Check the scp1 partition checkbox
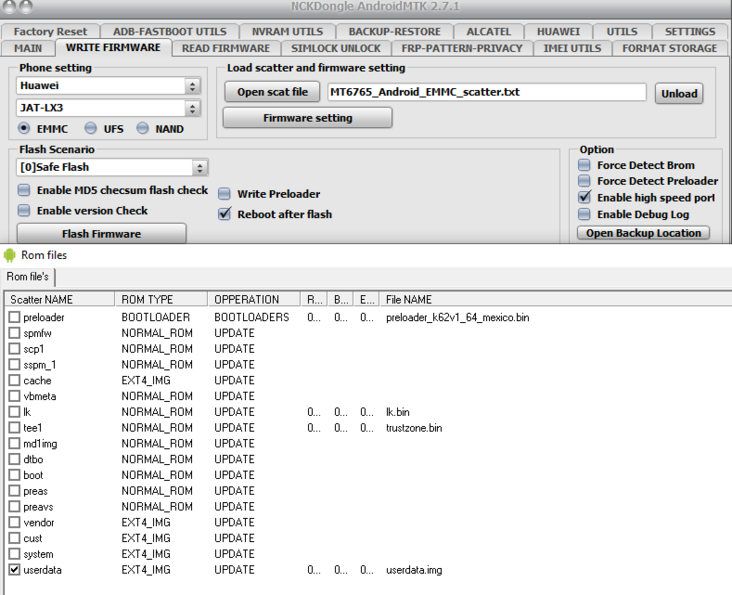Screen dimensions: 732x595 (x=14, y=349)
